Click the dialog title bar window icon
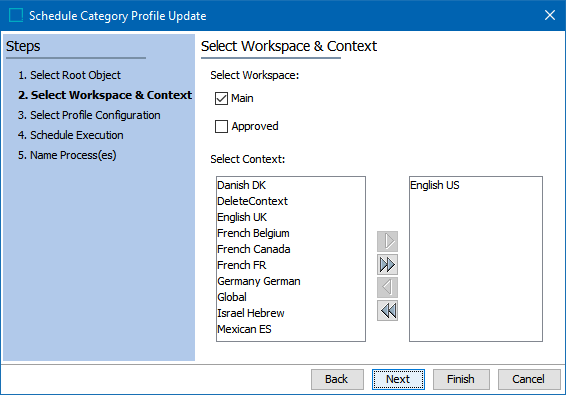The image size is (566, 395). pyautogui.click(x=16, y=16)
